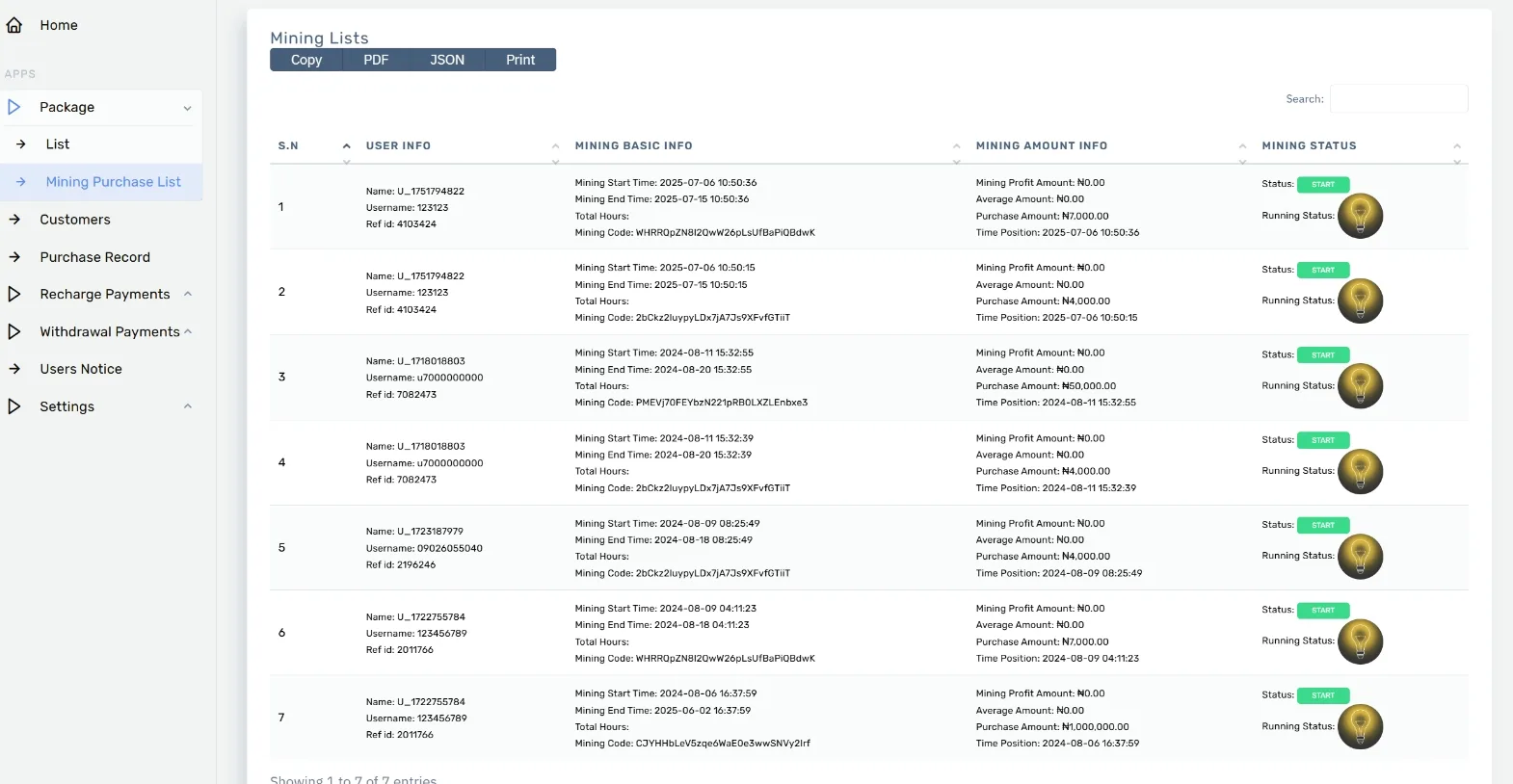Click the lightbulb running status icon in row 7
The height and width of the screenshot is (784, 1513).
(x=1360, y=727)
